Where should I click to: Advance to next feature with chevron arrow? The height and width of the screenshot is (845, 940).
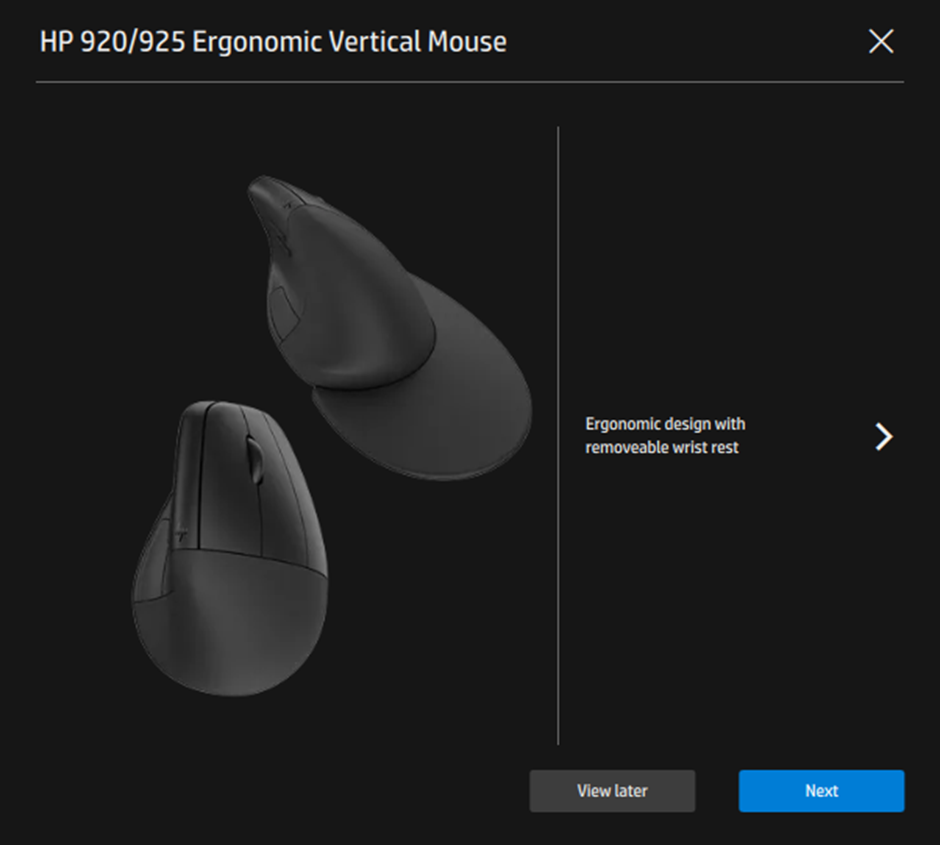(884, 436)
